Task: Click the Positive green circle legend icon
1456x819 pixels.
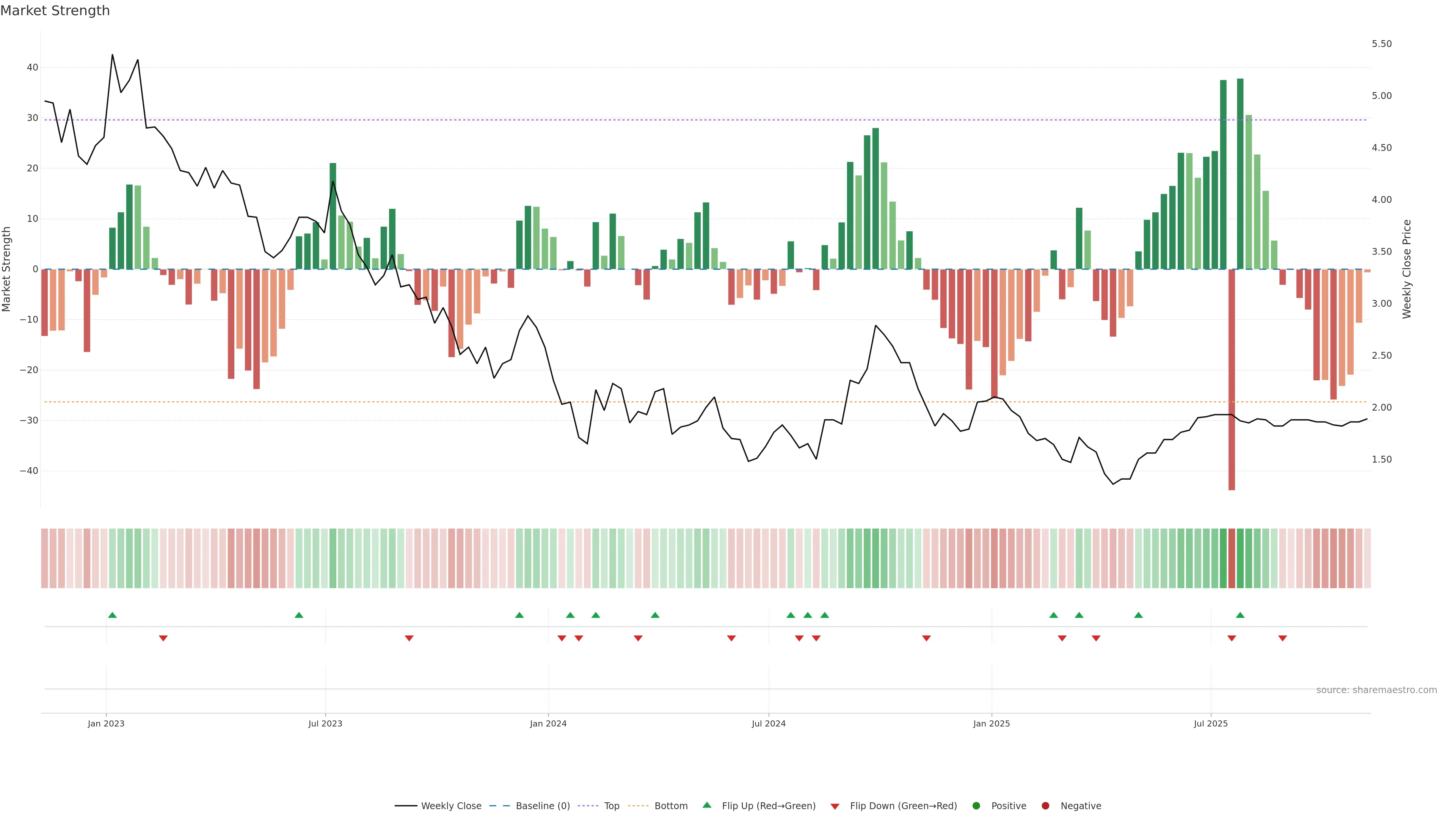Action: click(x=976, y=805)
